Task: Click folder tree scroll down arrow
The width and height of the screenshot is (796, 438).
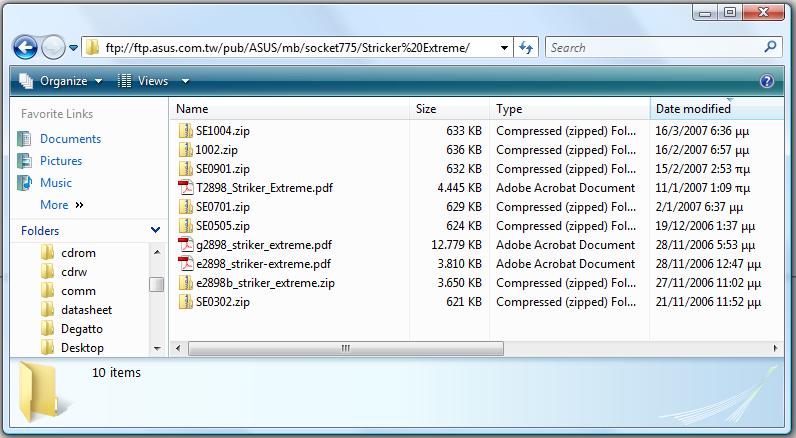Action: [x=157, y=348]
